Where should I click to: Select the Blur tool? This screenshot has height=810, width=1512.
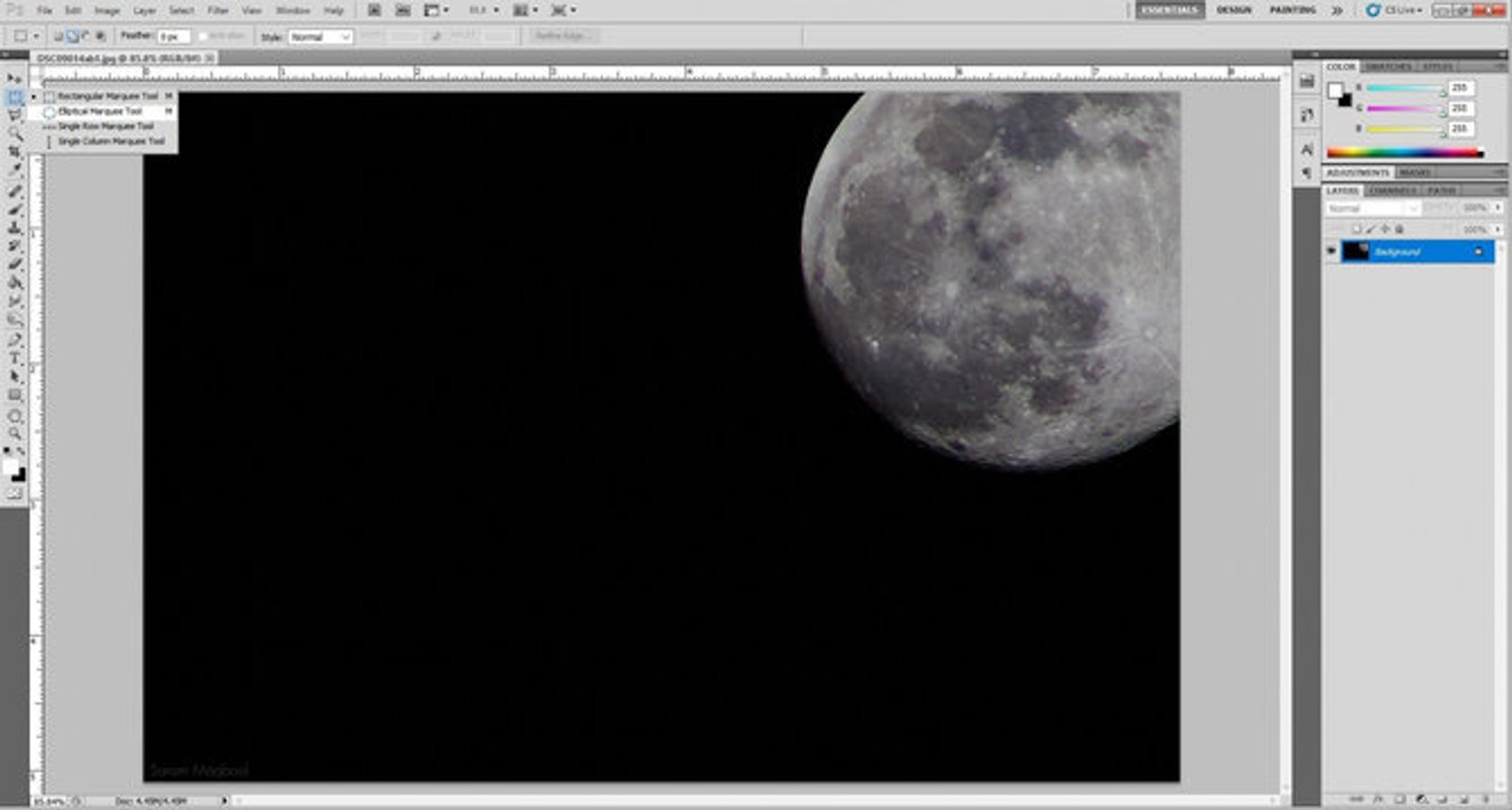(x=14, y=301)
